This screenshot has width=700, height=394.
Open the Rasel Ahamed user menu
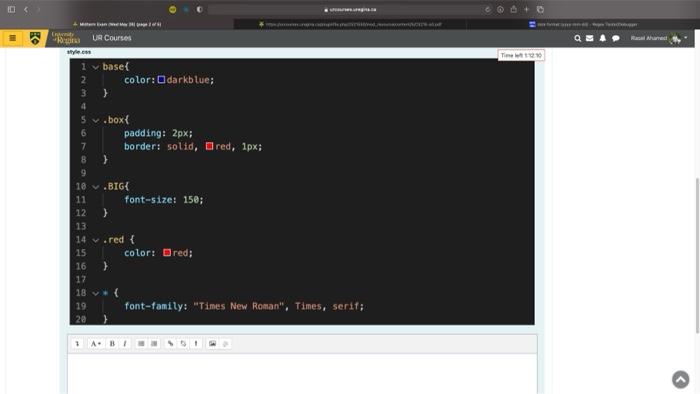[659, 38]
